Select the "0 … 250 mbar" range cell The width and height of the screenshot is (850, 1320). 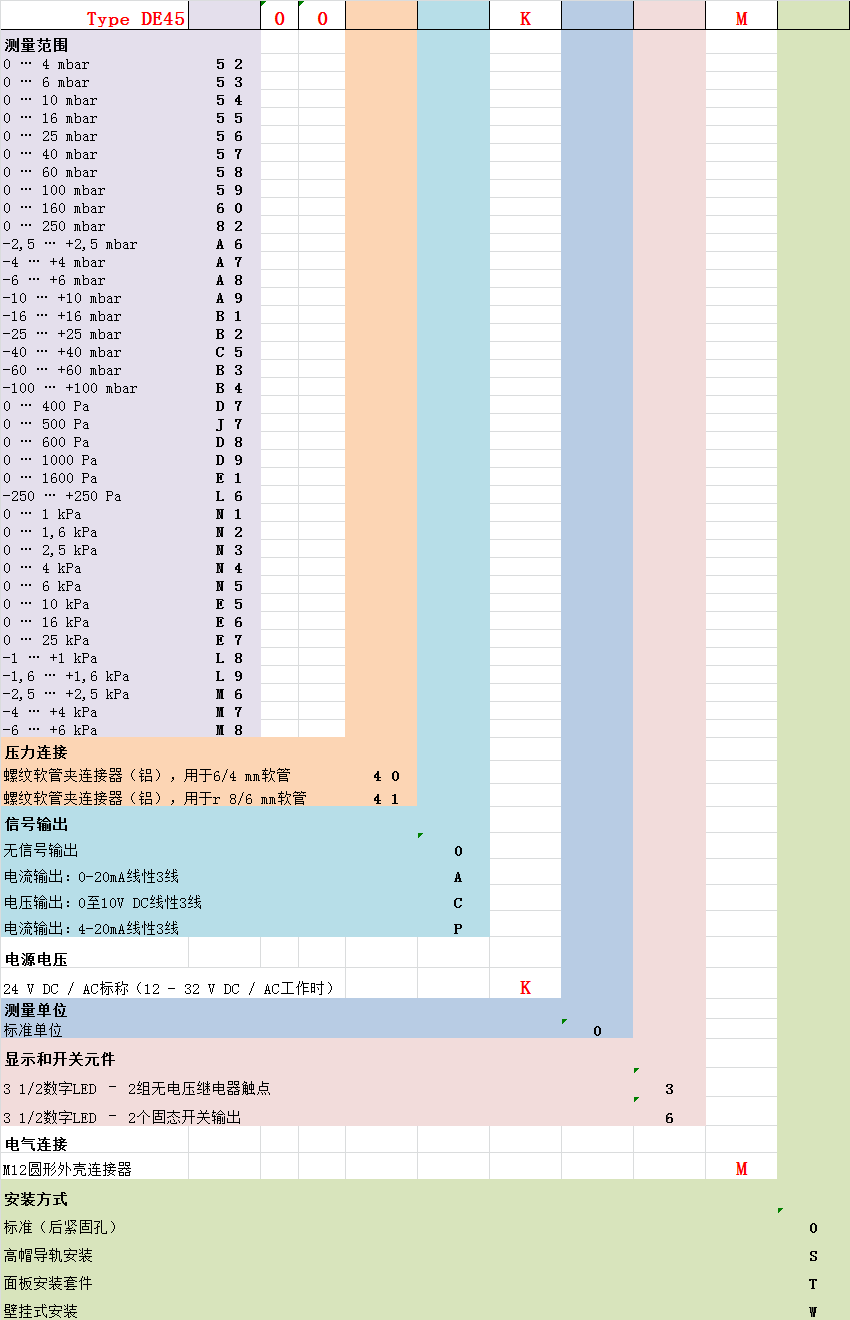click(54, 226)
